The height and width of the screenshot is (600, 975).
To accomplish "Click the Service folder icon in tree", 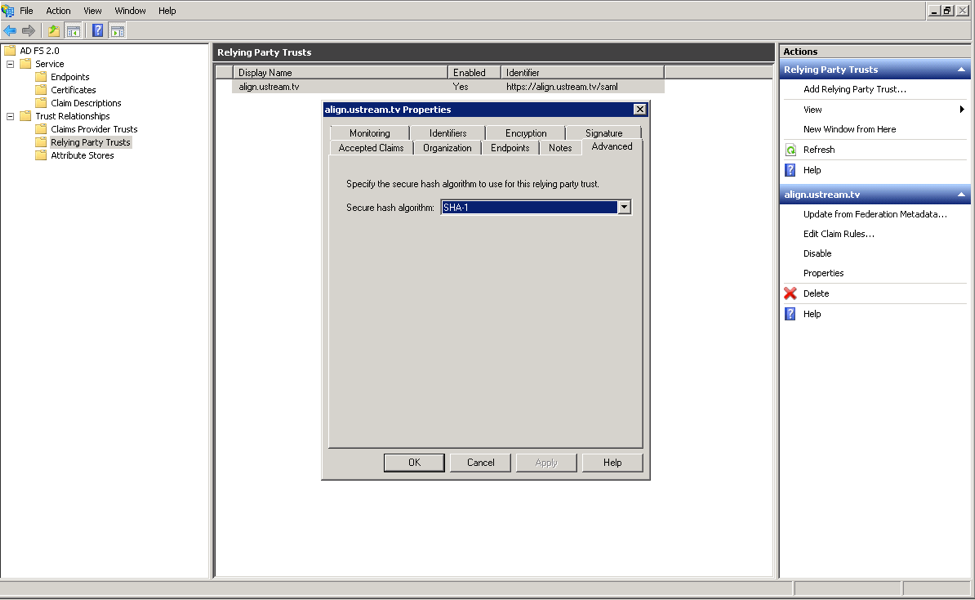I will (x=25, y=63).
